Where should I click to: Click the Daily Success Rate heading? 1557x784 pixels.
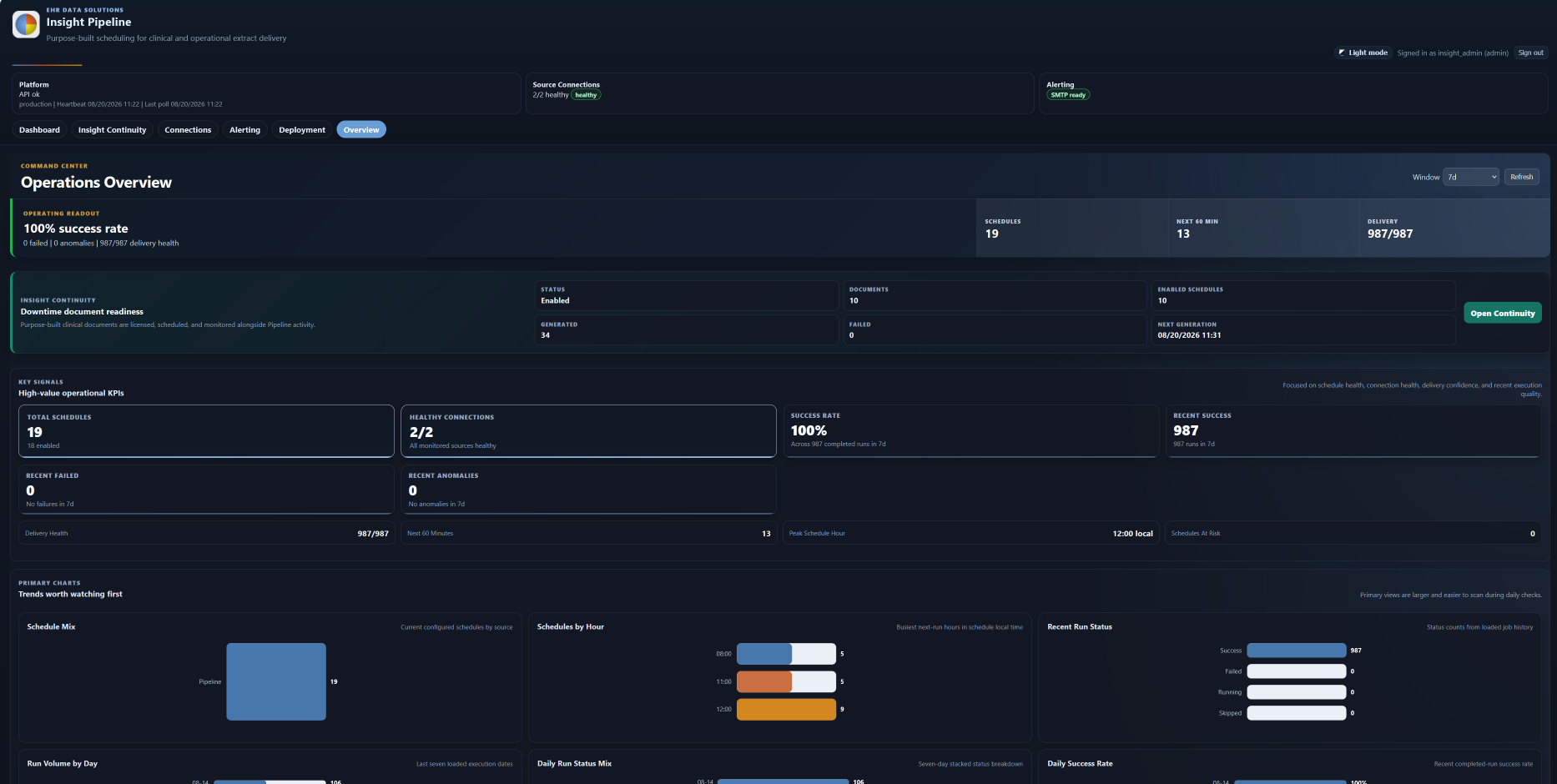[1080, 764]
